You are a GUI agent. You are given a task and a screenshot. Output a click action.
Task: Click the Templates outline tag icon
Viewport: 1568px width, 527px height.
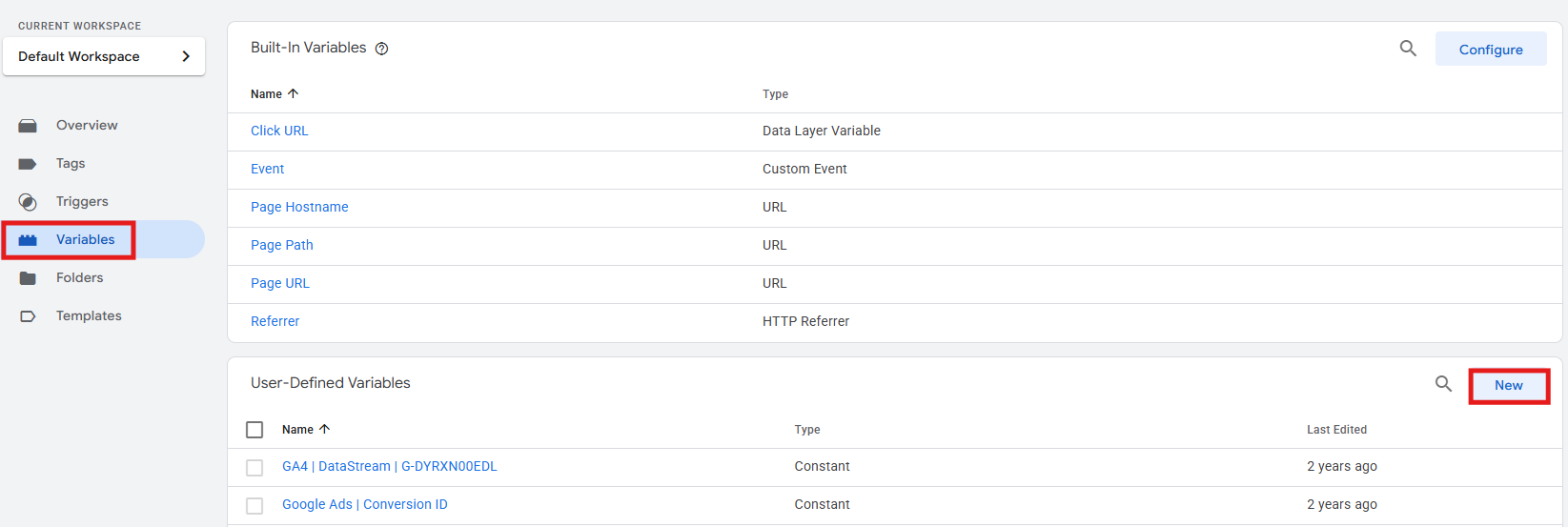pos(28,316)
